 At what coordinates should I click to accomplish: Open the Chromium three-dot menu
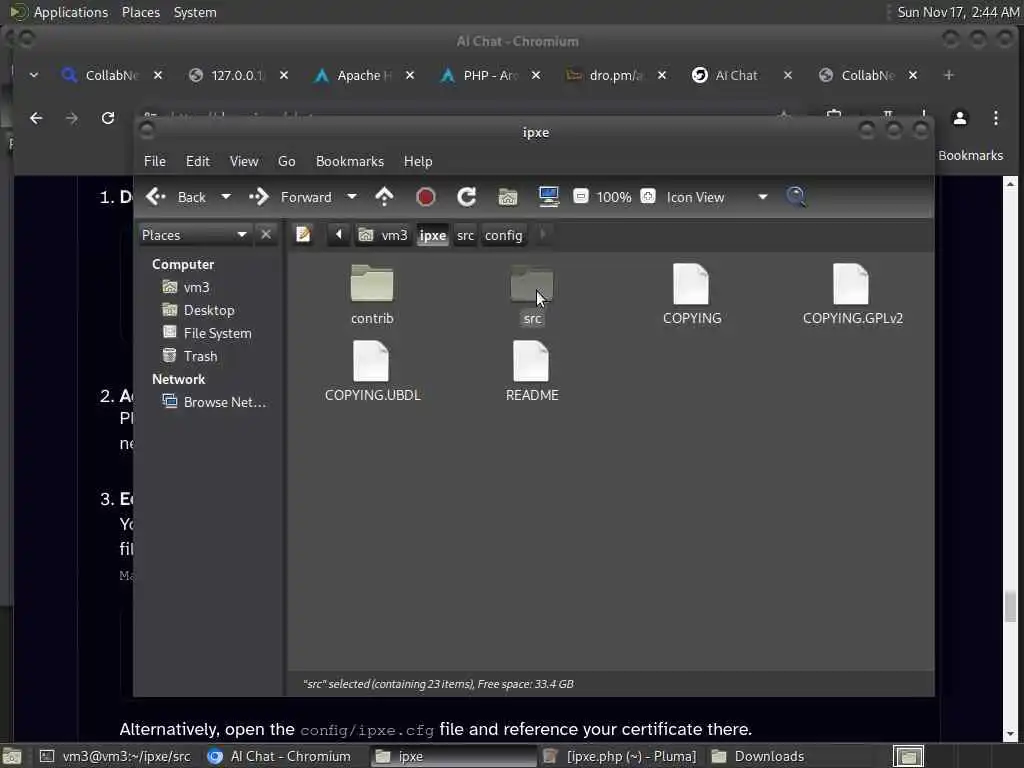tap(995, 118)
